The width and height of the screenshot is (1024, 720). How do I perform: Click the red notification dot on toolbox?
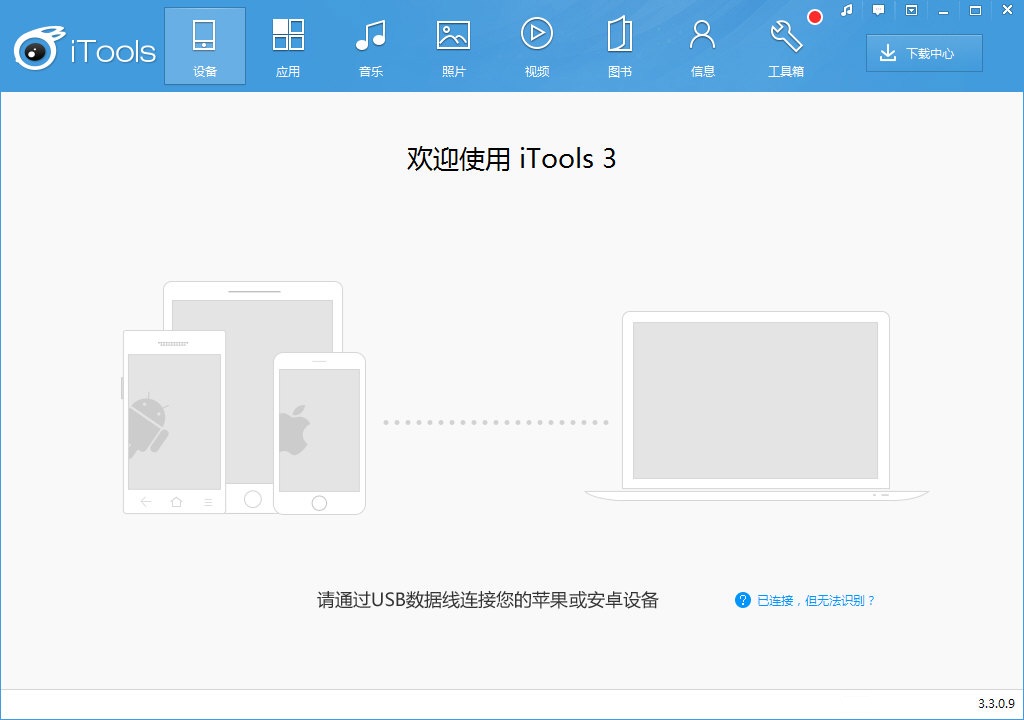tap(814, 17)
